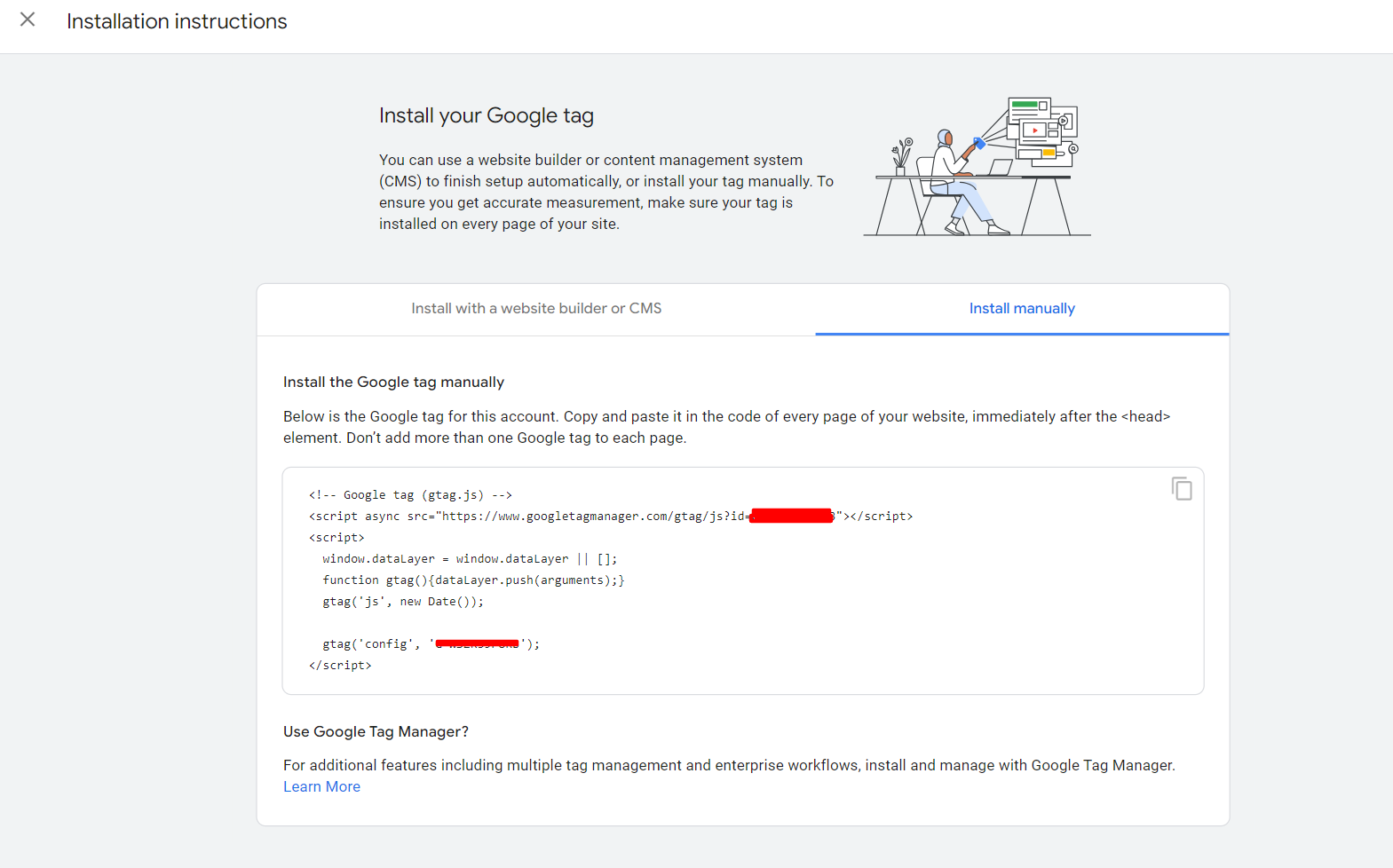The width and height of the screenshot is (1393, 868).
Task: Open the Learn More link
Action: click(x=321, y=786)
